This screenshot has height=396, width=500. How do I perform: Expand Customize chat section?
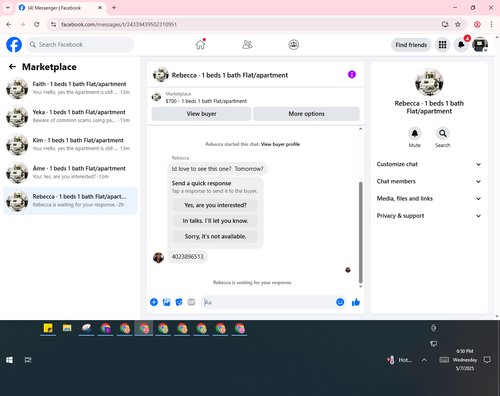[x=429, y=164]
